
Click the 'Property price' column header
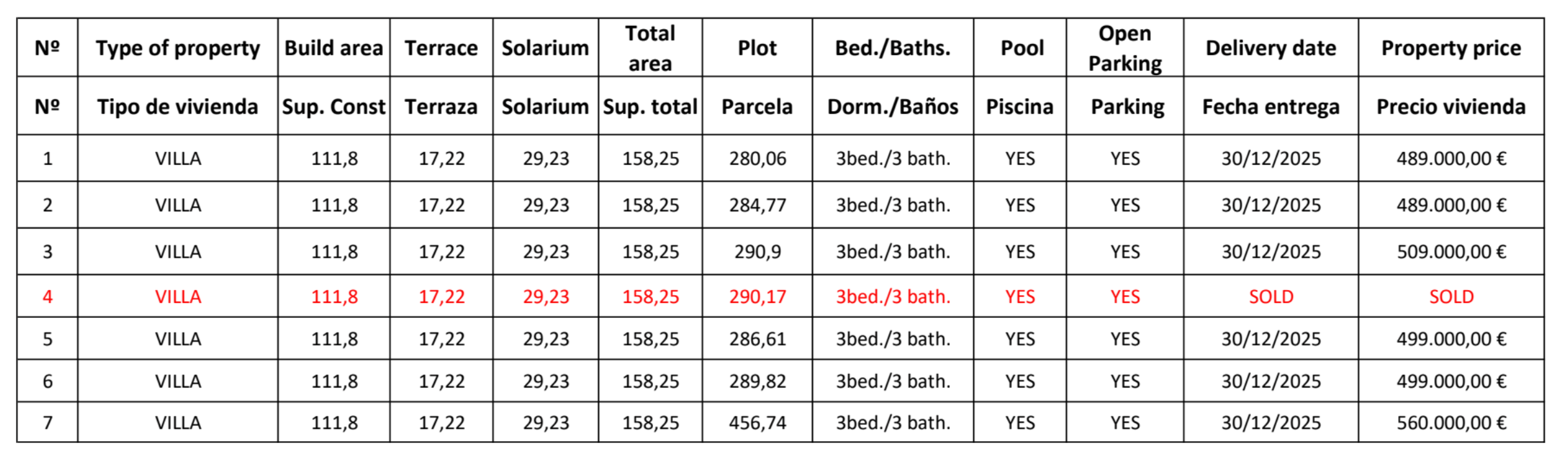[x=1450, y=48]
